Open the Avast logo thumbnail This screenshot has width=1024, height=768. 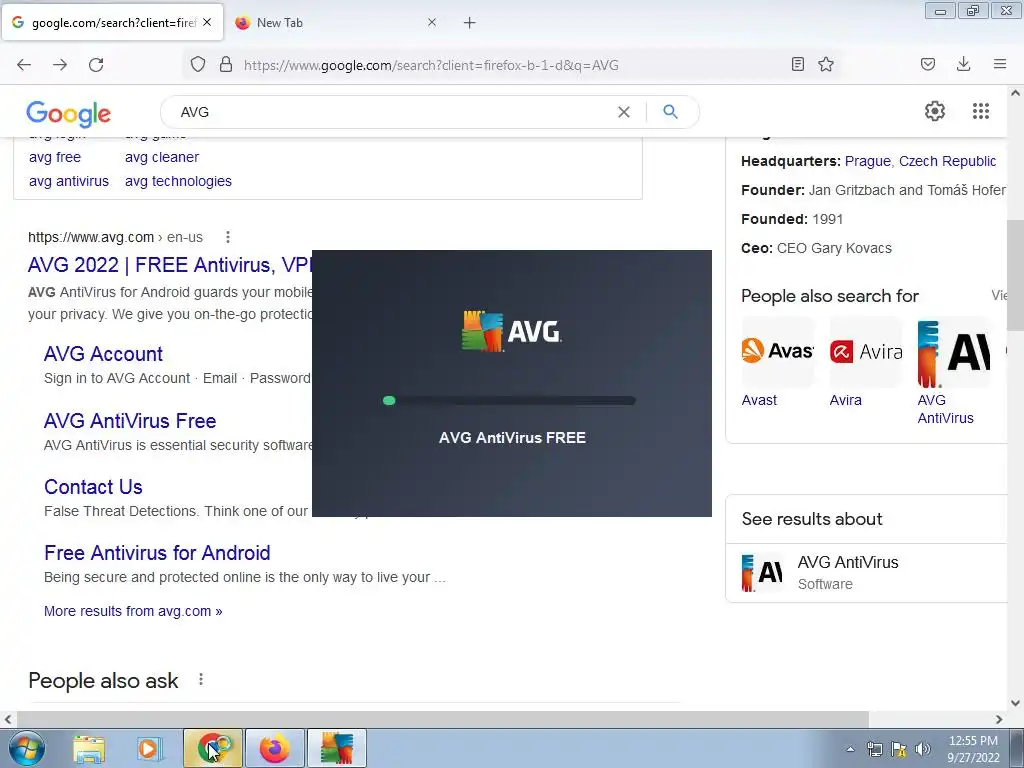pos(778,351)
